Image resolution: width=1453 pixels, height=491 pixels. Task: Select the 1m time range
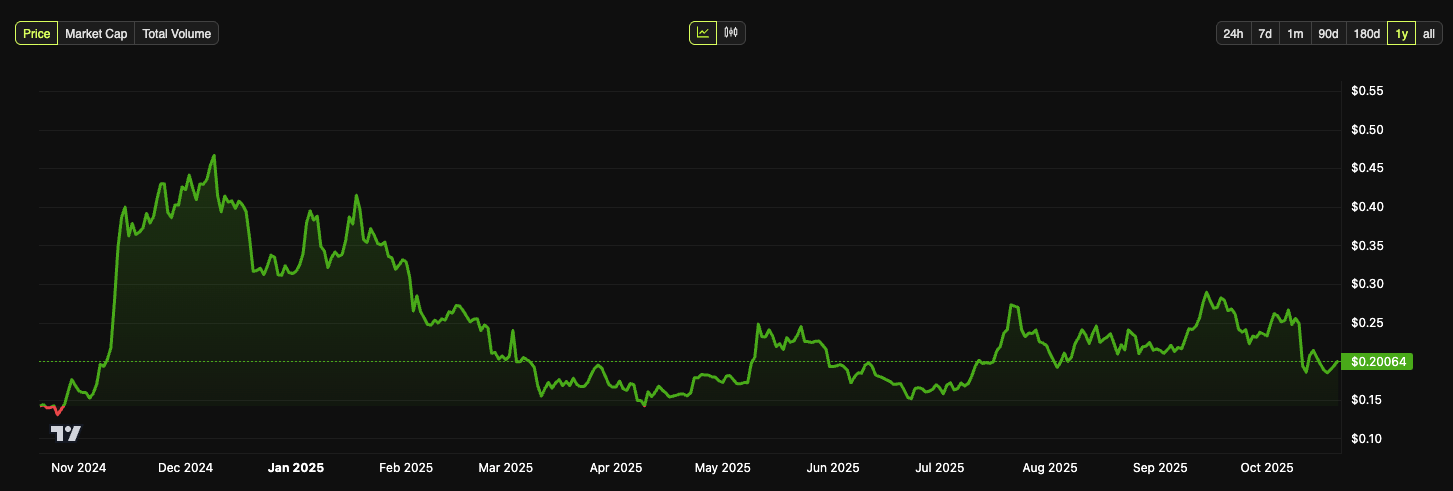[1295, 34]
